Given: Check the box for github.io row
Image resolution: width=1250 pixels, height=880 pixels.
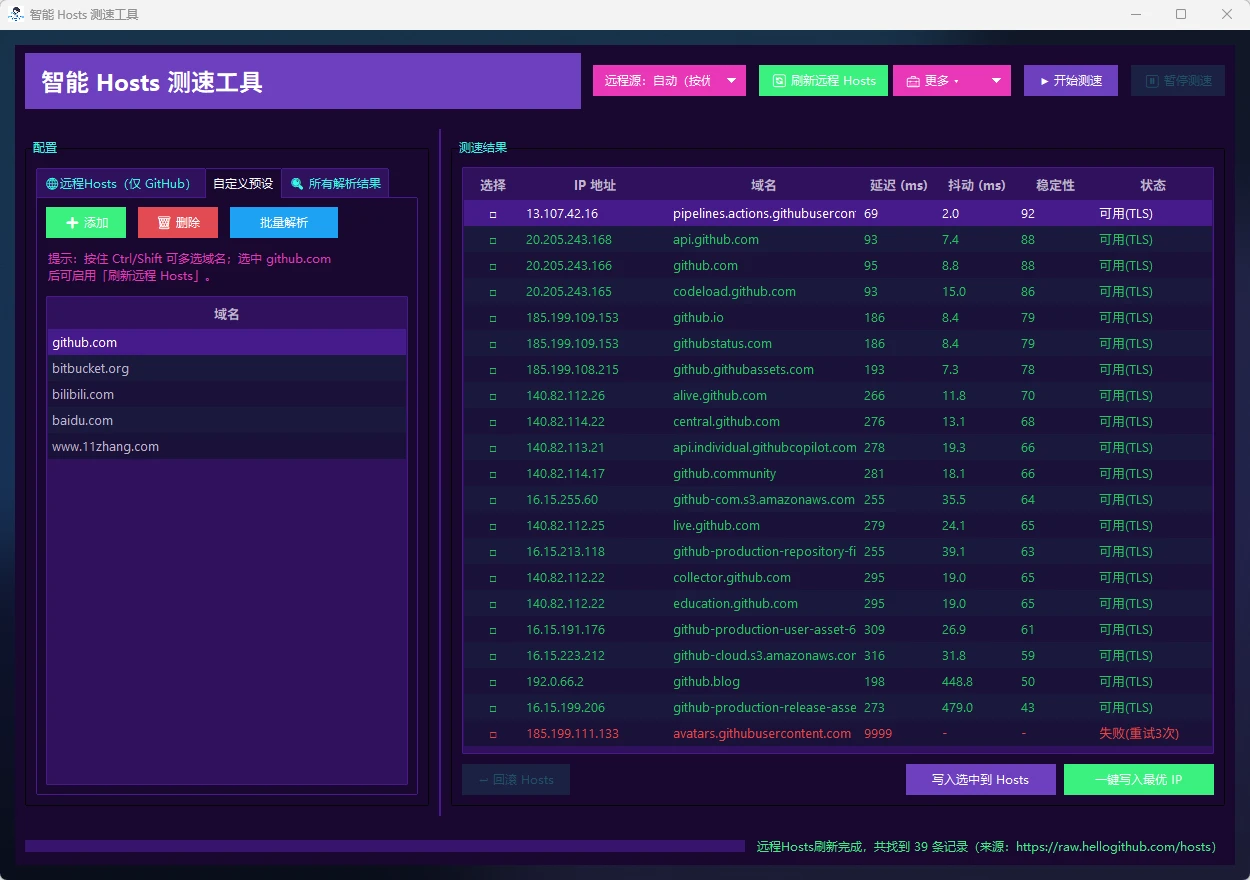Looking at the screenshot, I should pos(493,318).
